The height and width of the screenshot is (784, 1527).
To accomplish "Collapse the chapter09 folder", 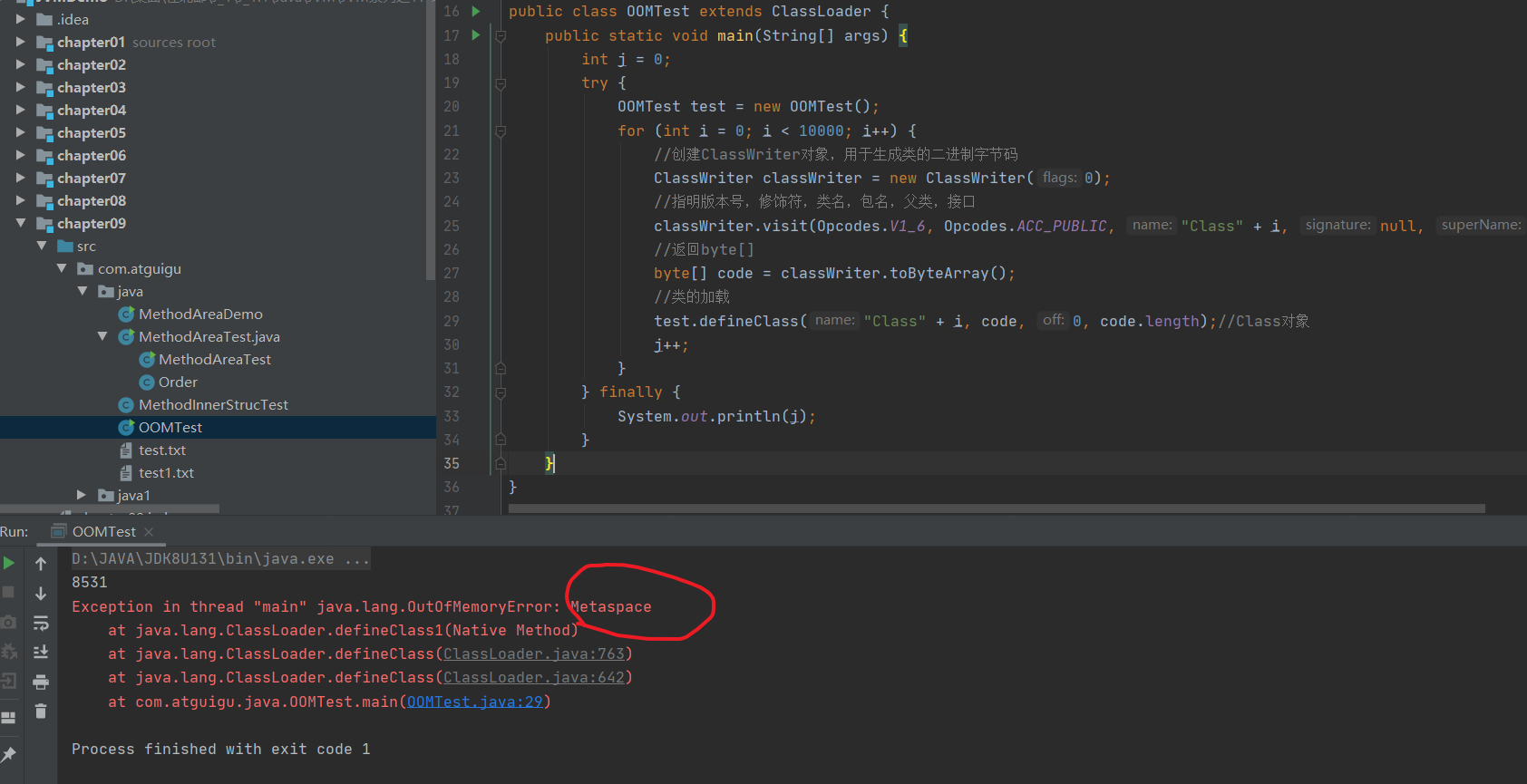I will [21, 223].
